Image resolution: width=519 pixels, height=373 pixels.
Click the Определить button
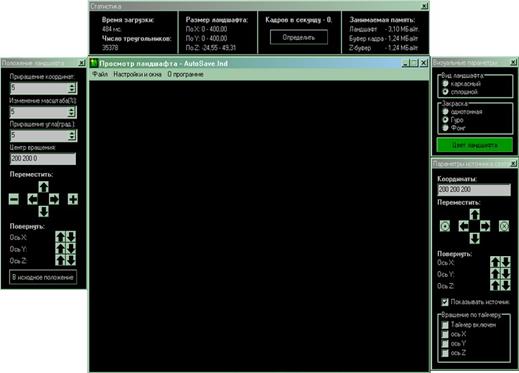pos(299,37)
